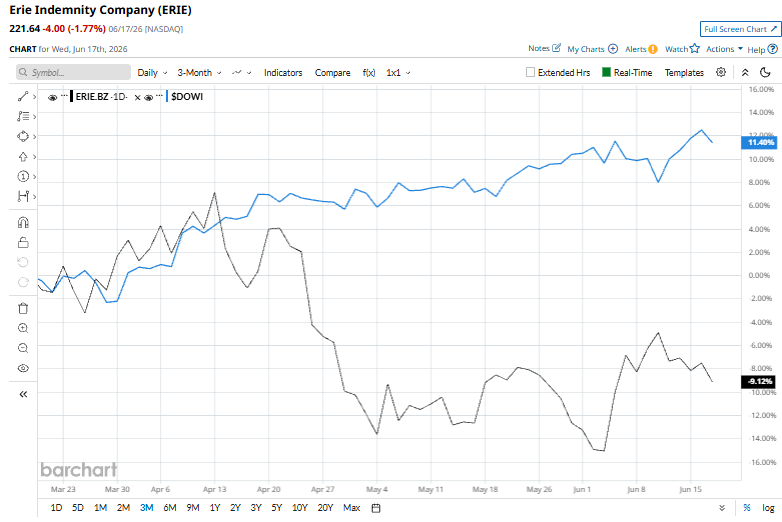
Task: Switch to dark mode moon icon
Action: click(765, 72)
